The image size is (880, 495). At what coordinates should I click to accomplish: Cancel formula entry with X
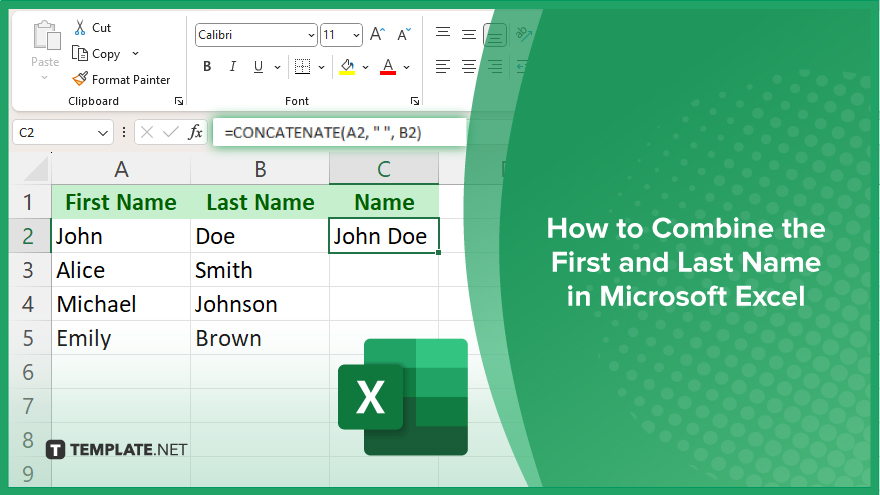pyautogui.click(x=147, y=132)
